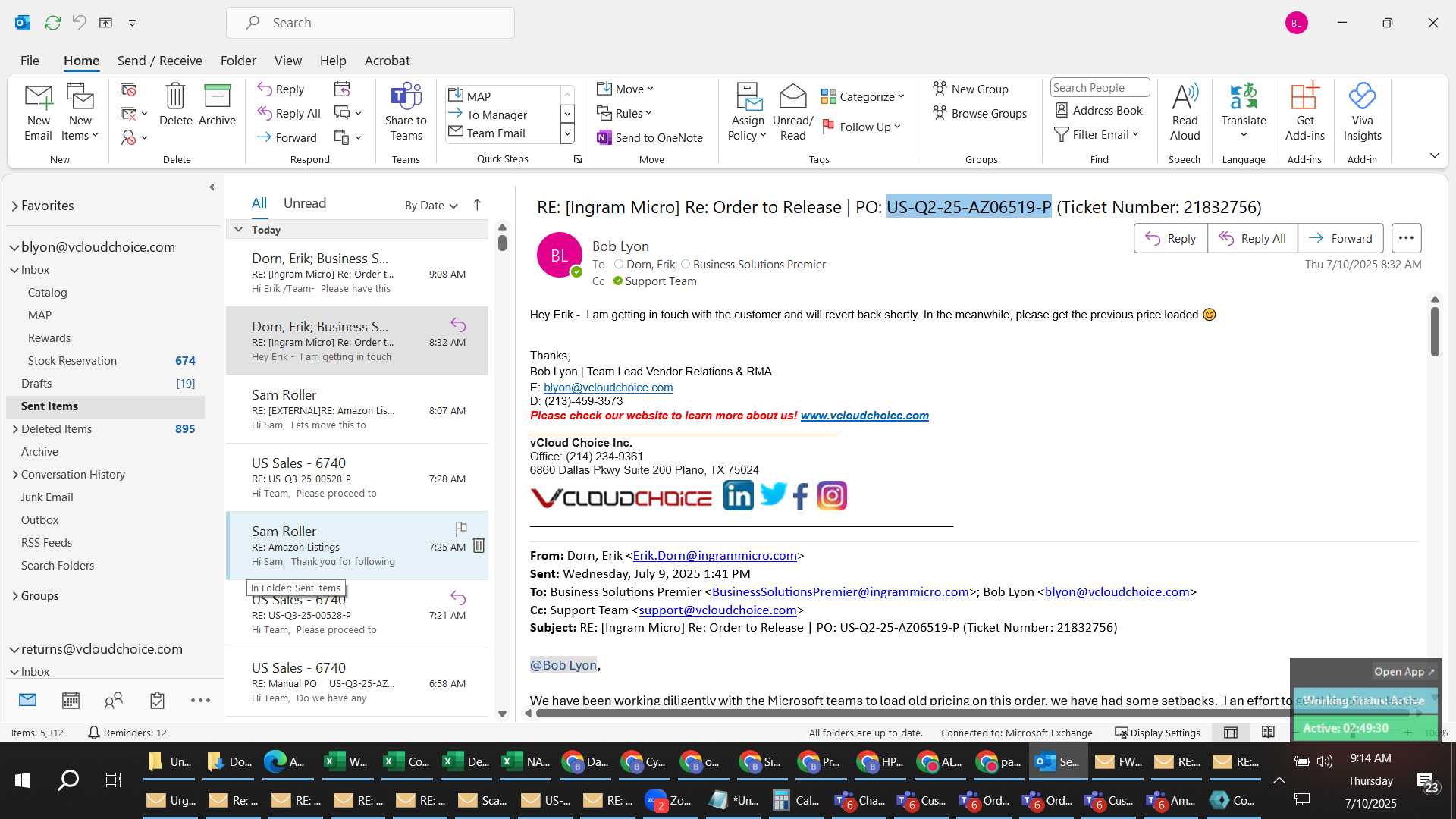Click the Ignore conversation icon
Screen dimensions: 1456x819
[128, 89]
